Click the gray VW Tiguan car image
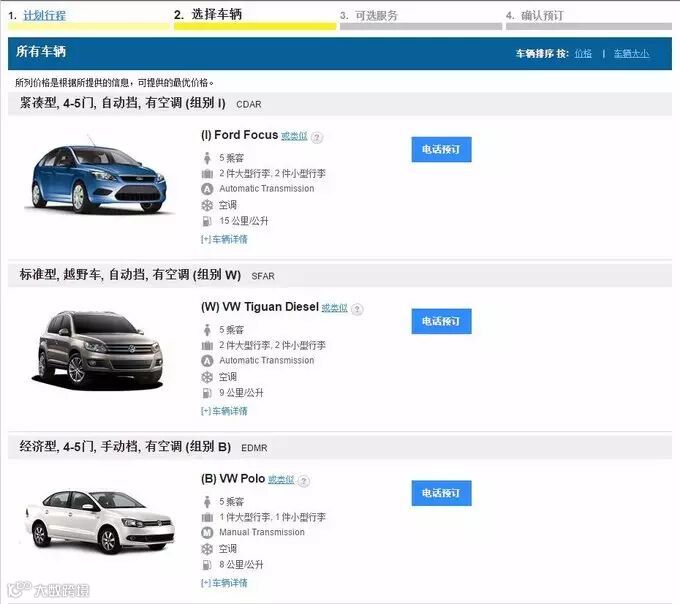Image resolution: width=680 pixels, height=604 pixels. 98,349
